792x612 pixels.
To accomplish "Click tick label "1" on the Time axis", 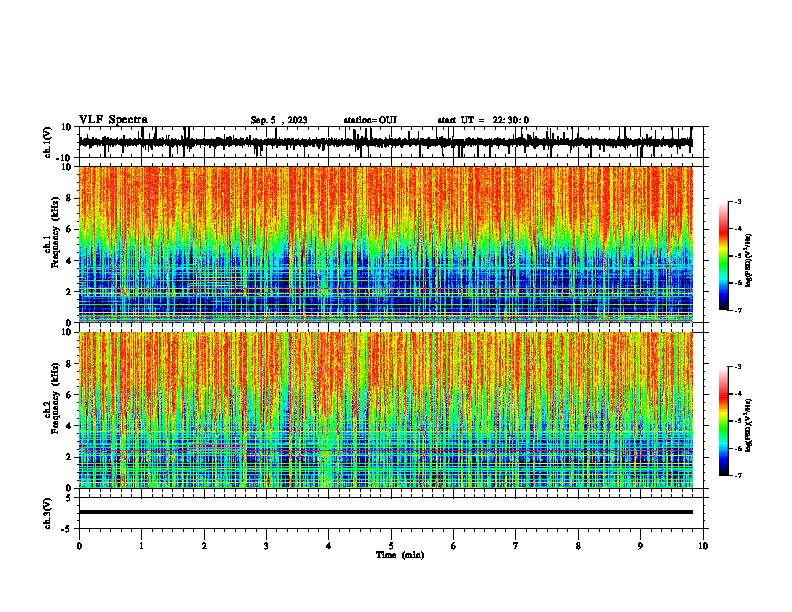I will point(141,546).
